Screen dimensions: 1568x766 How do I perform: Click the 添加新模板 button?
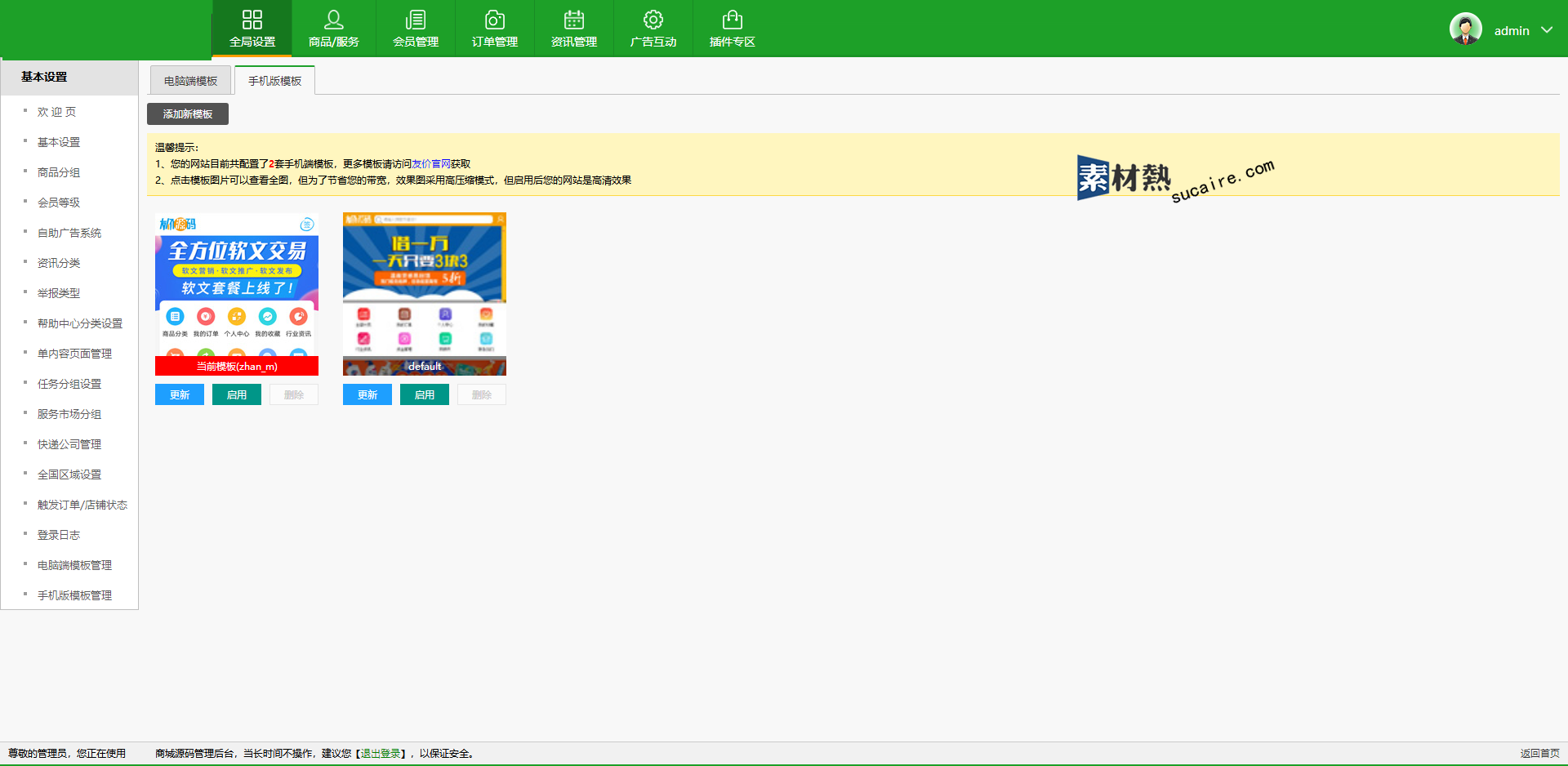[188, 114]
